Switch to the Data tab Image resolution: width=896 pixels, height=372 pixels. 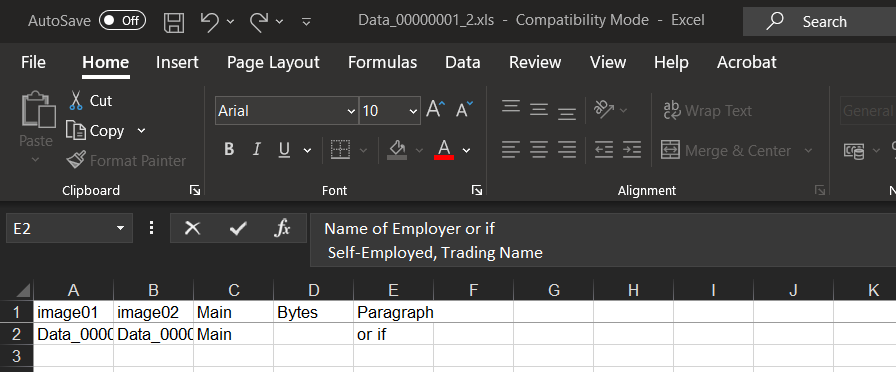[462, 62]
